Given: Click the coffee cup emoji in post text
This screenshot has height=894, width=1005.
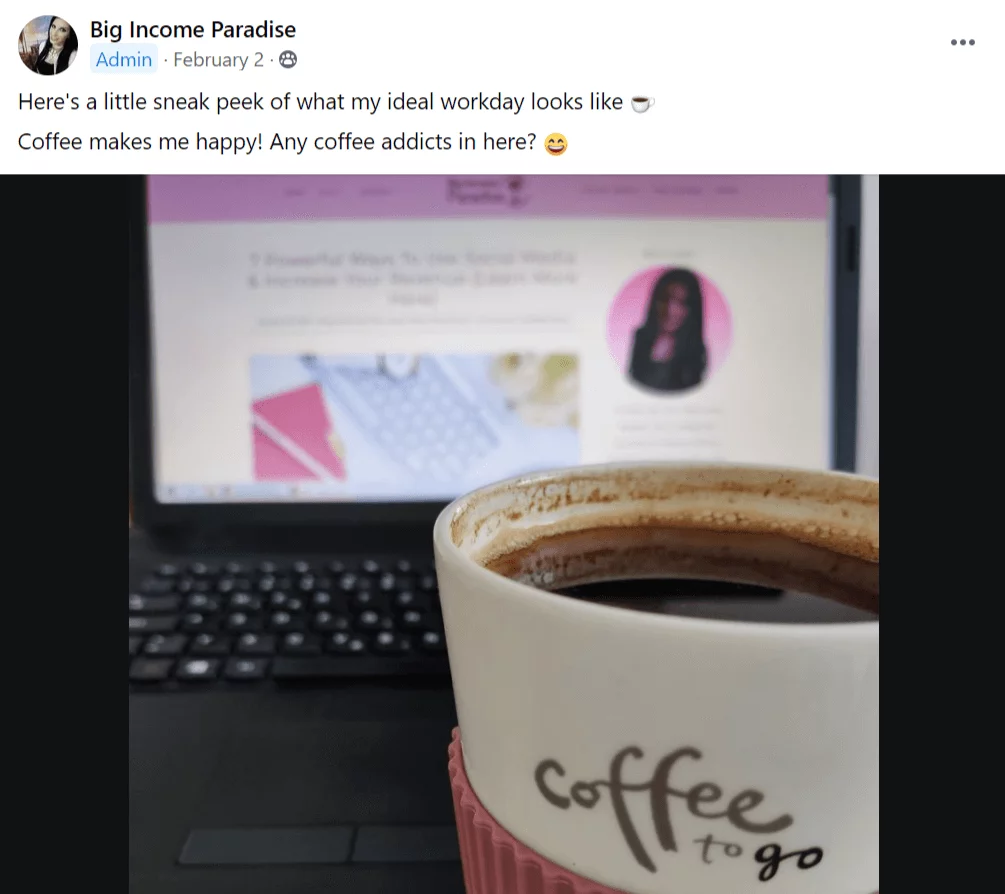Looking at the screenshot, I should (x=642, y=103).
